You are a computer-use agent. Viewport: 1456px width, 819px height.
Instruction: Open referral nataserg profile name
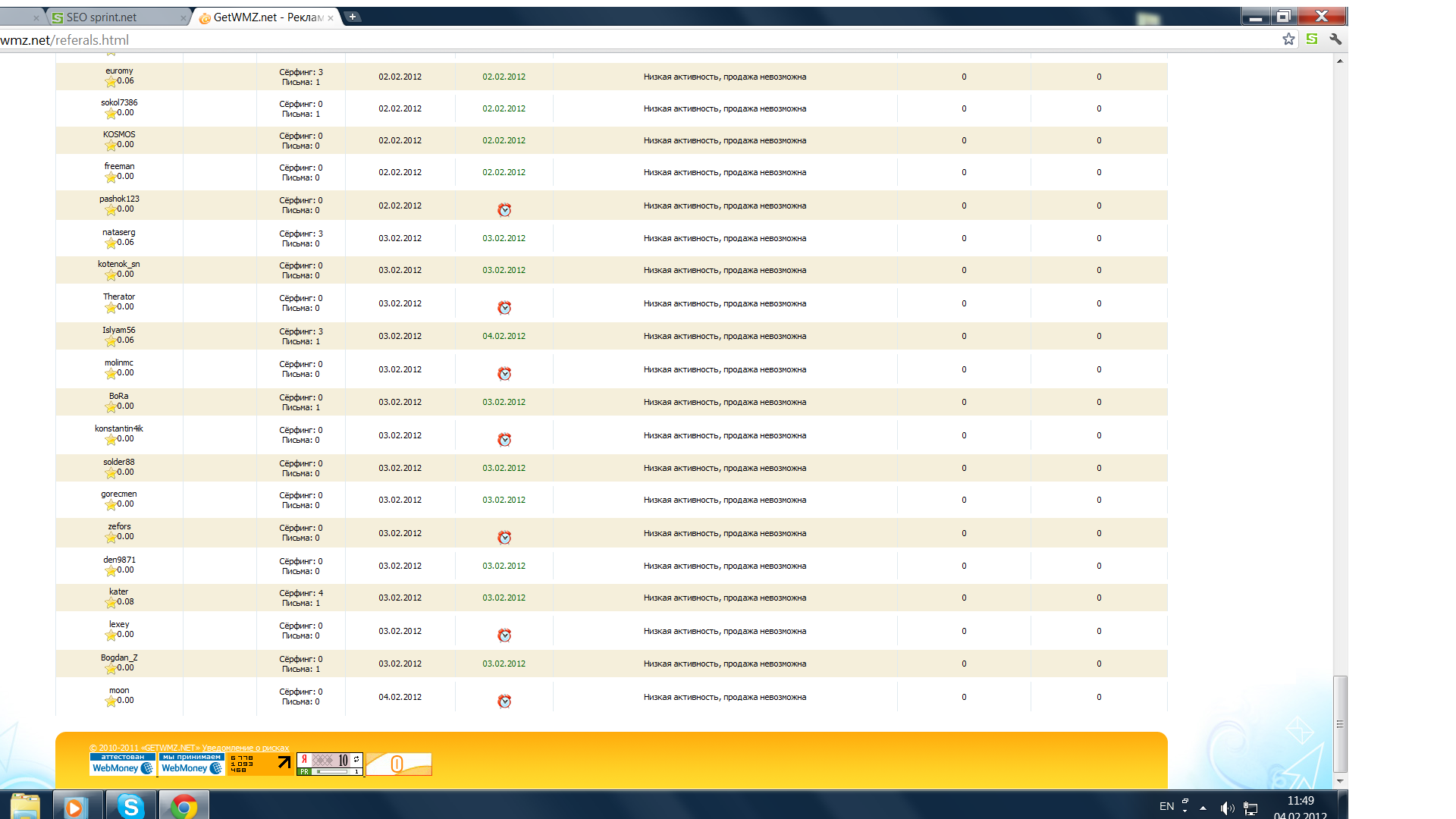119,232
